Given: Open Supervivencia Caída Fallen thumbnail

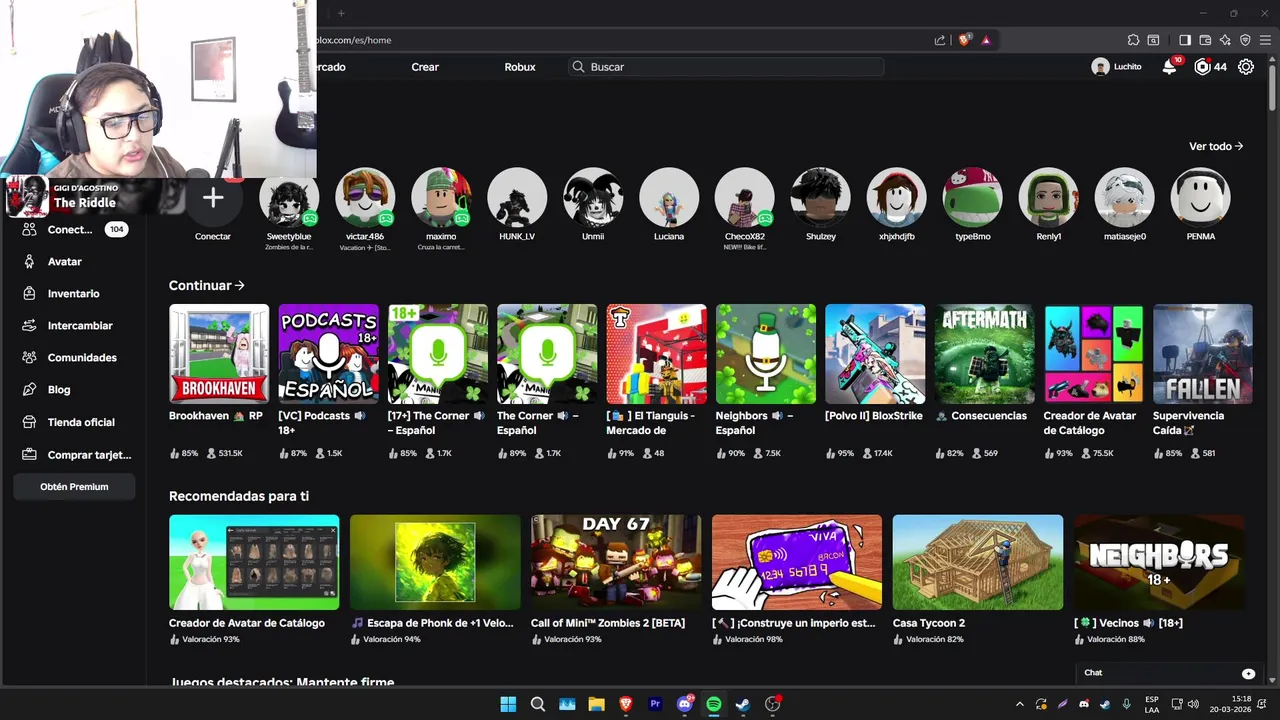Looking at the screenshot, I should (1203, 354).
